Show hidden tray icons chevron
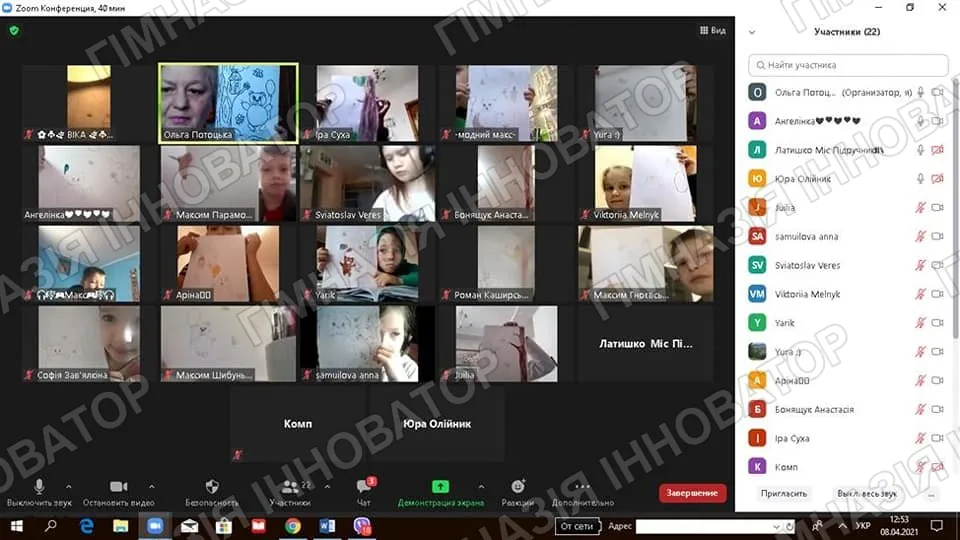Image resolution: width=960 pixels, height=540 pixels. pos(843,526)
